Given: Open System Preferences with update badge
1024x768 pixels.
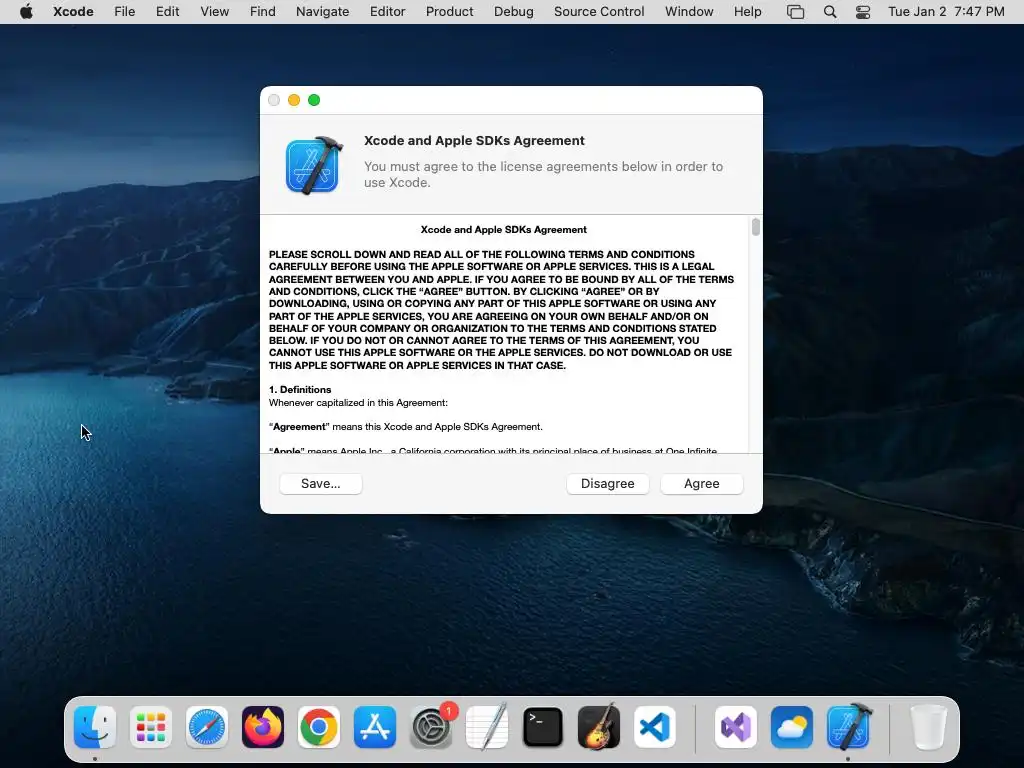Looking at the screenshot, I should coord(431,727).
